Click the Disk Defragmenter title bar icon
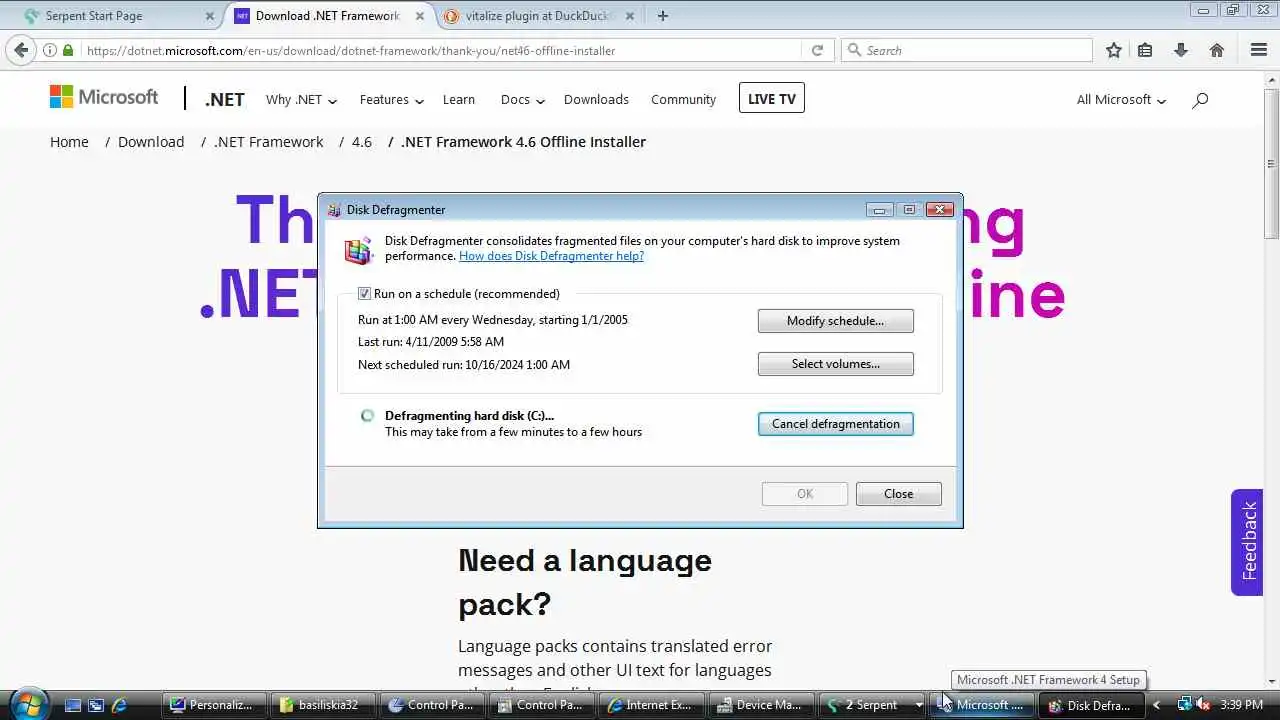This screenshot has height=720, width=1280. coord(334,210)
